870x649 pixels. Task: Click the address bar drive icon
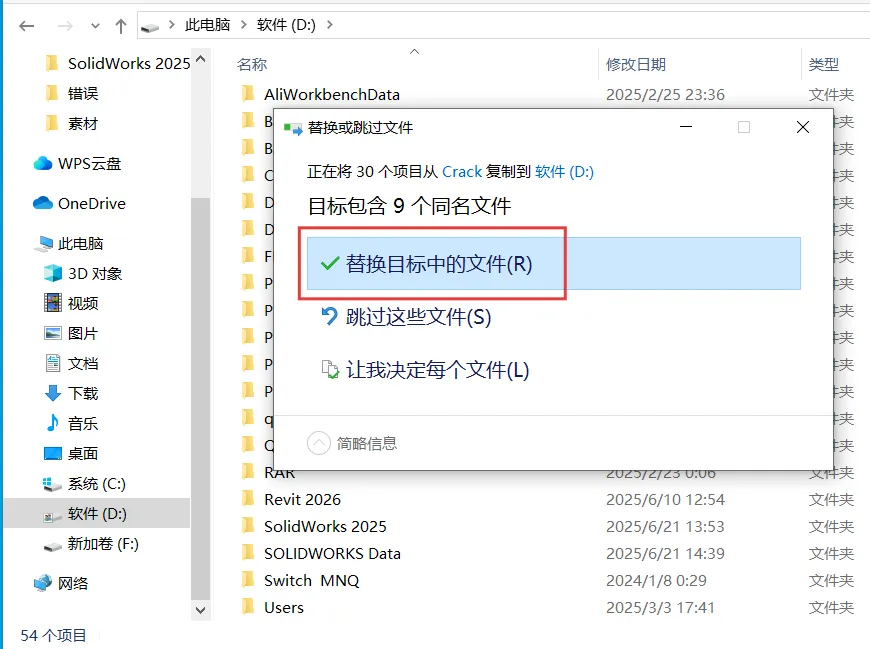tap(150, 27)
